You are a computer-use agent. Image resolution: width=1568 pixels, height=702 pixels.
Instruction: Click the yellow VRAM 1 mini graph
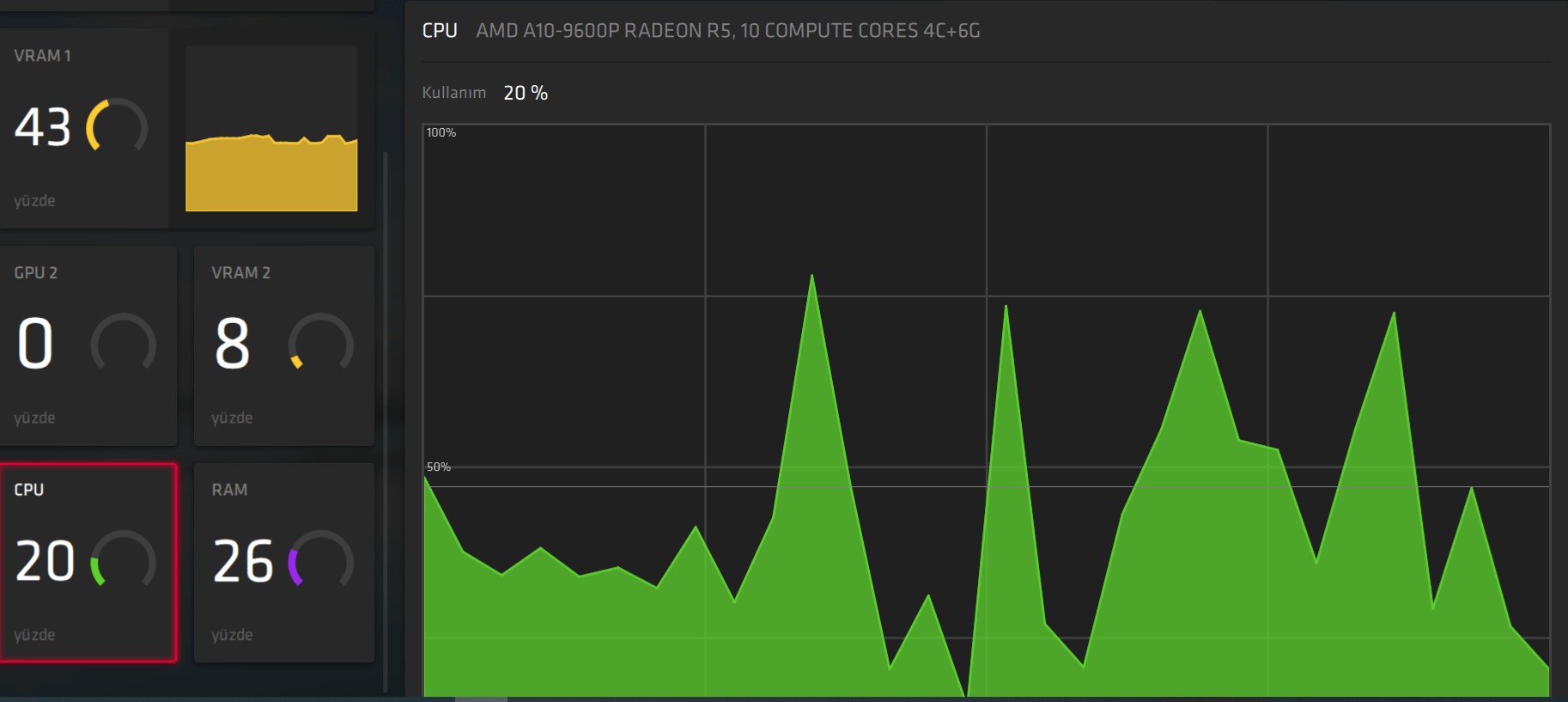[x=271, y=129]
